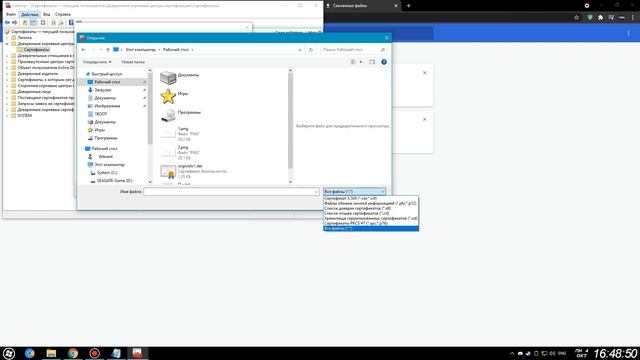
Task: Select the Программы drive icon in the file list
Action: pyautogui.click(x=168, y=115)
